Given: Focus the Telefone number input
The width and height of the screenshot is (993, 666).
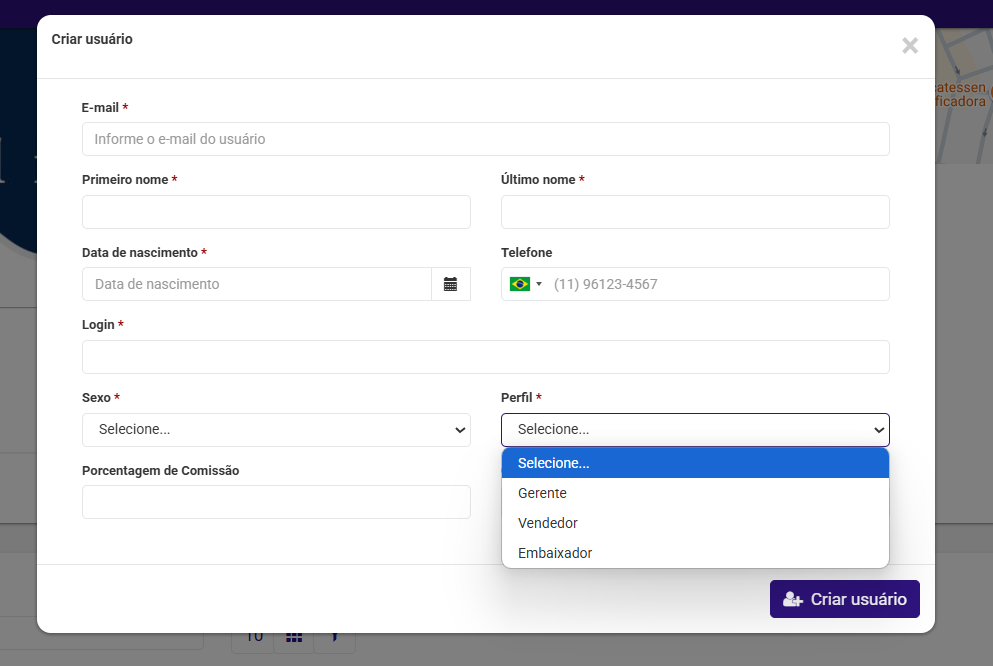Looking at the screenshot, I should point(715,284).
